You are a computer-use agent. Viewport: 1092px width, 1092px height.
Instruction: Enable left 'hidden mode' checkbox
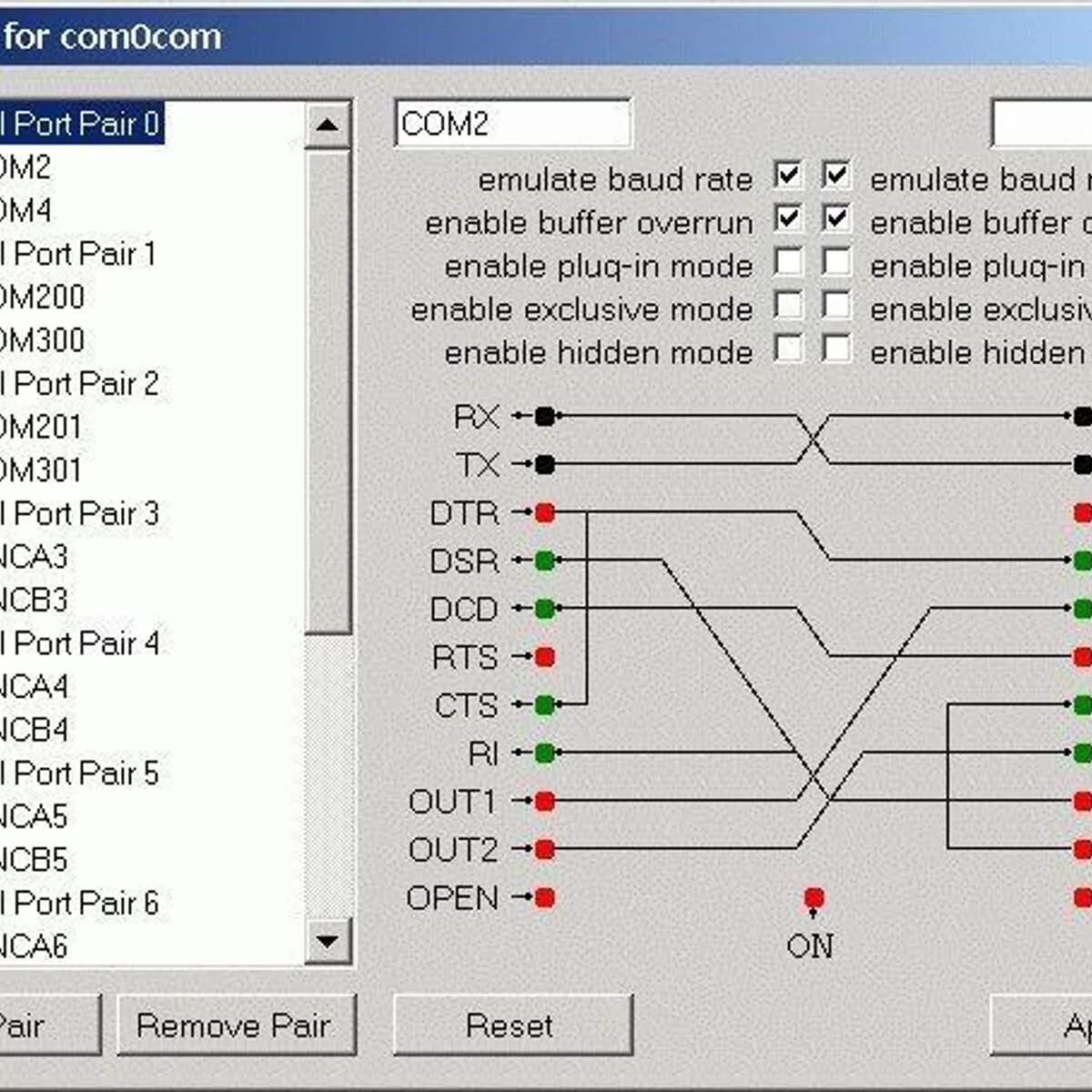(x=788, y=349)
